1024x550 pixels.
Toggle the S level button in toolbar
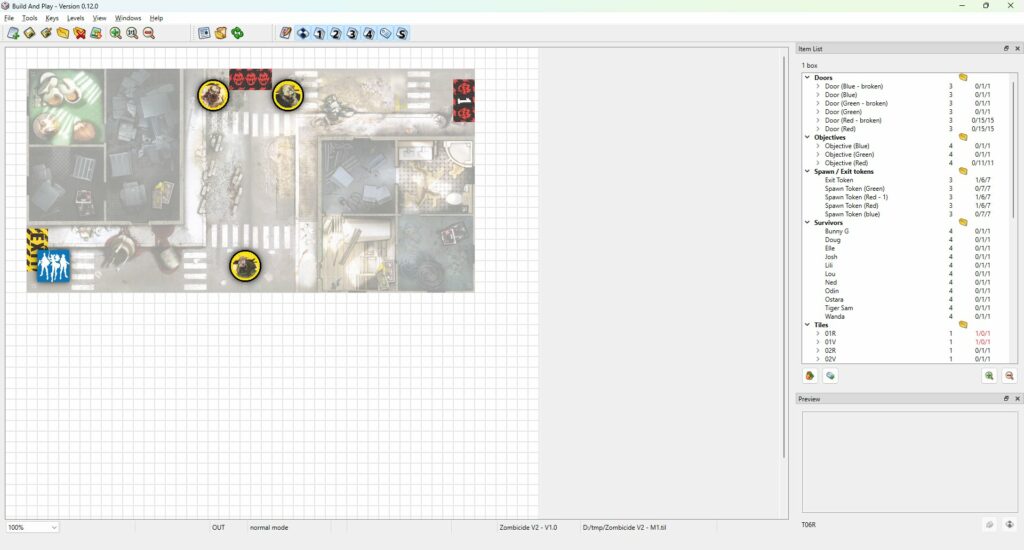(402, 33)
